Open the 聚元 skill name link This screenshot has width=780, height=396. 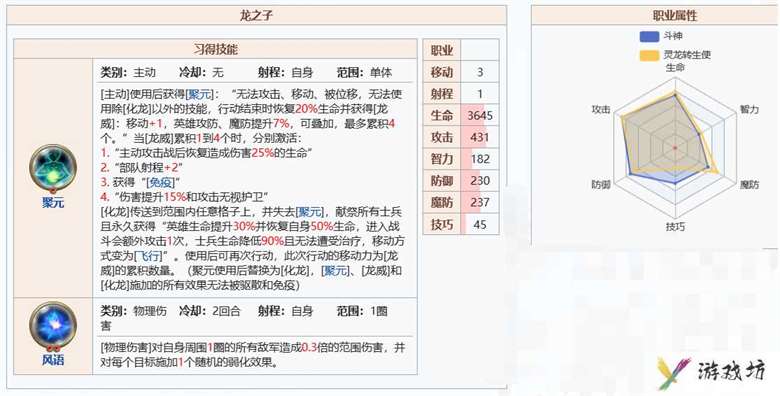pyautogui.click(x=53, y=203)
